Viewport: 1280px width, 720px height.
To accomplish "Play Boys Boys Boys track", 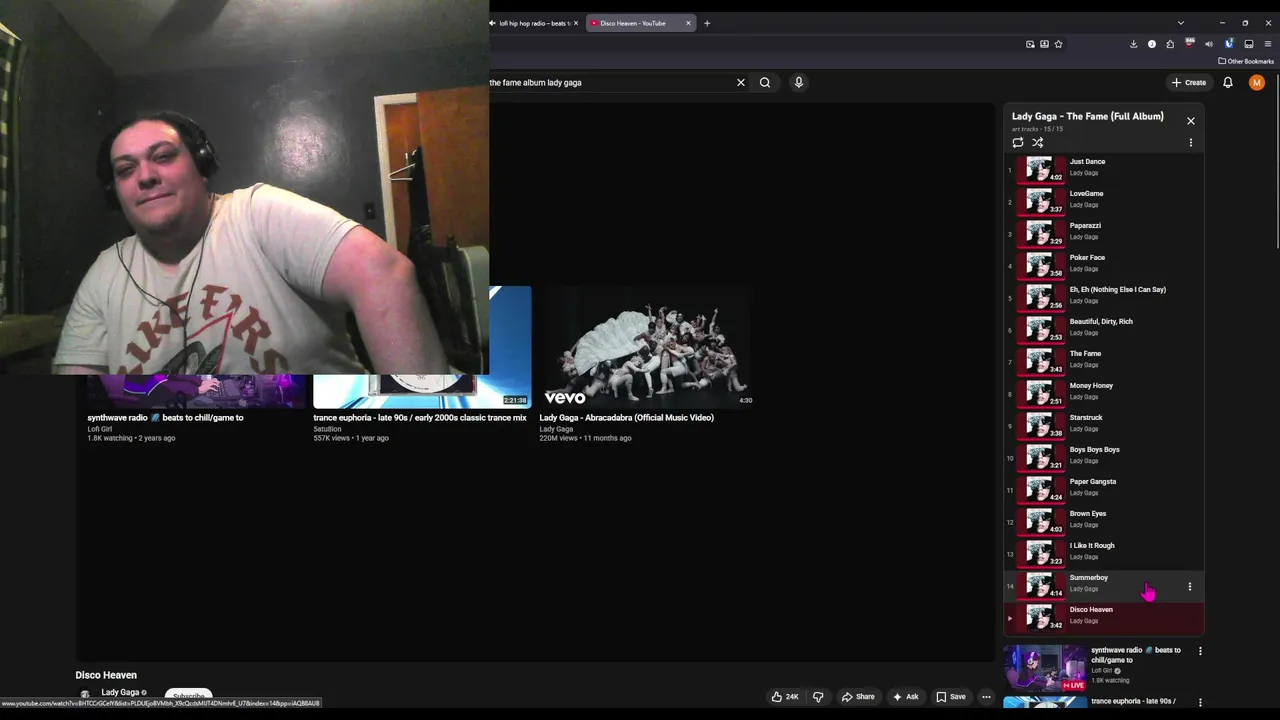I will click(x=1104, y=456).
